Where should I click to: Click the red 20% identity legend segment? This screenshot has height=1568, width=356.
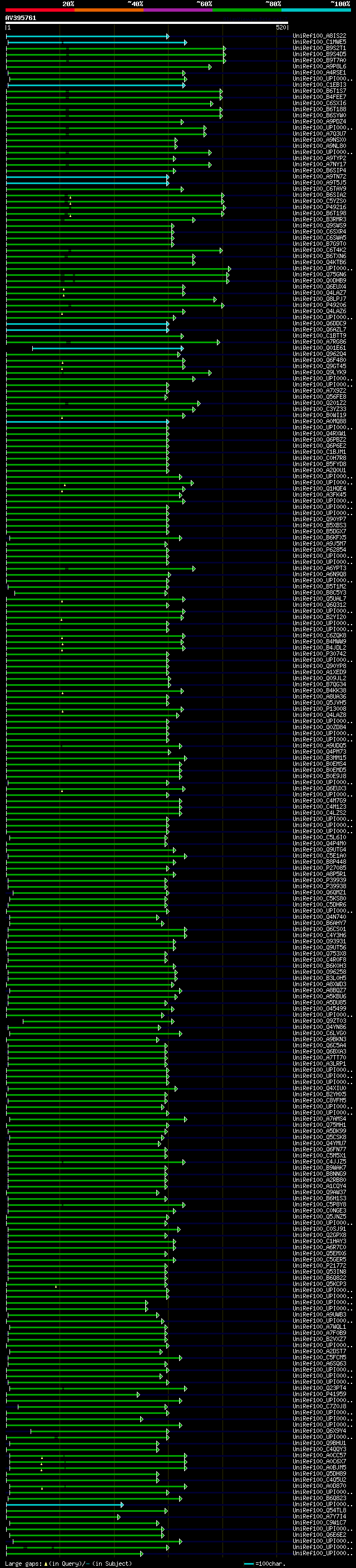coord(39,10)
